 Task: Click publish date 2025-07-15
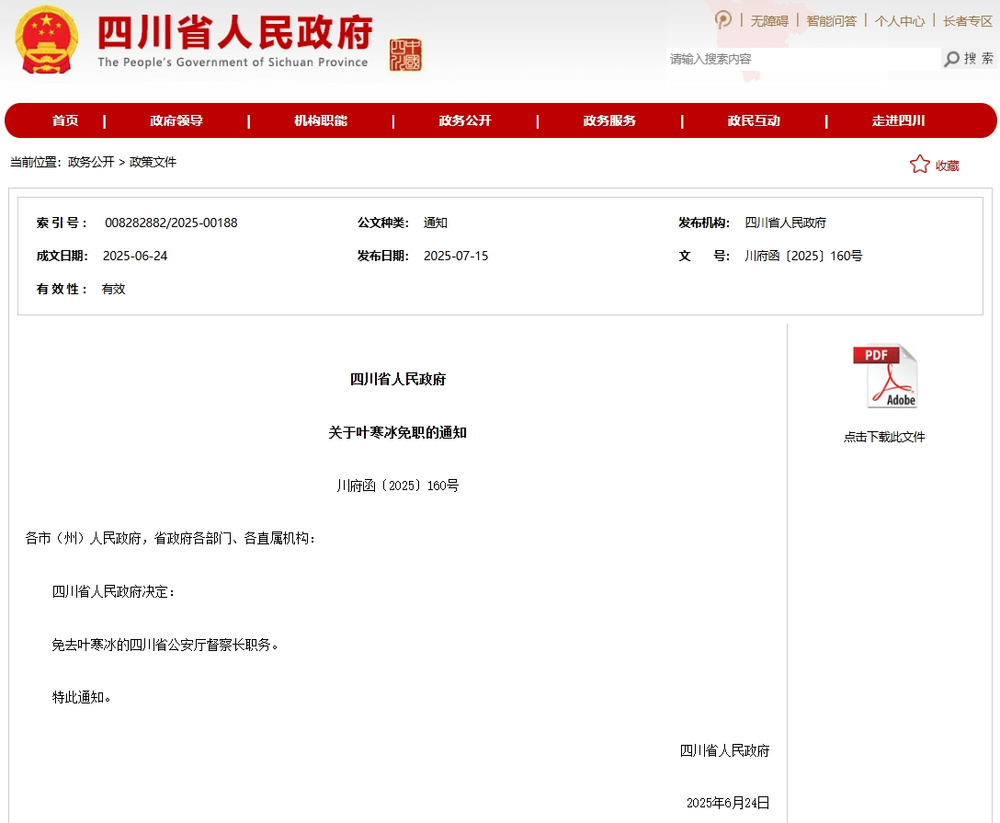click(x=456, y=256)
